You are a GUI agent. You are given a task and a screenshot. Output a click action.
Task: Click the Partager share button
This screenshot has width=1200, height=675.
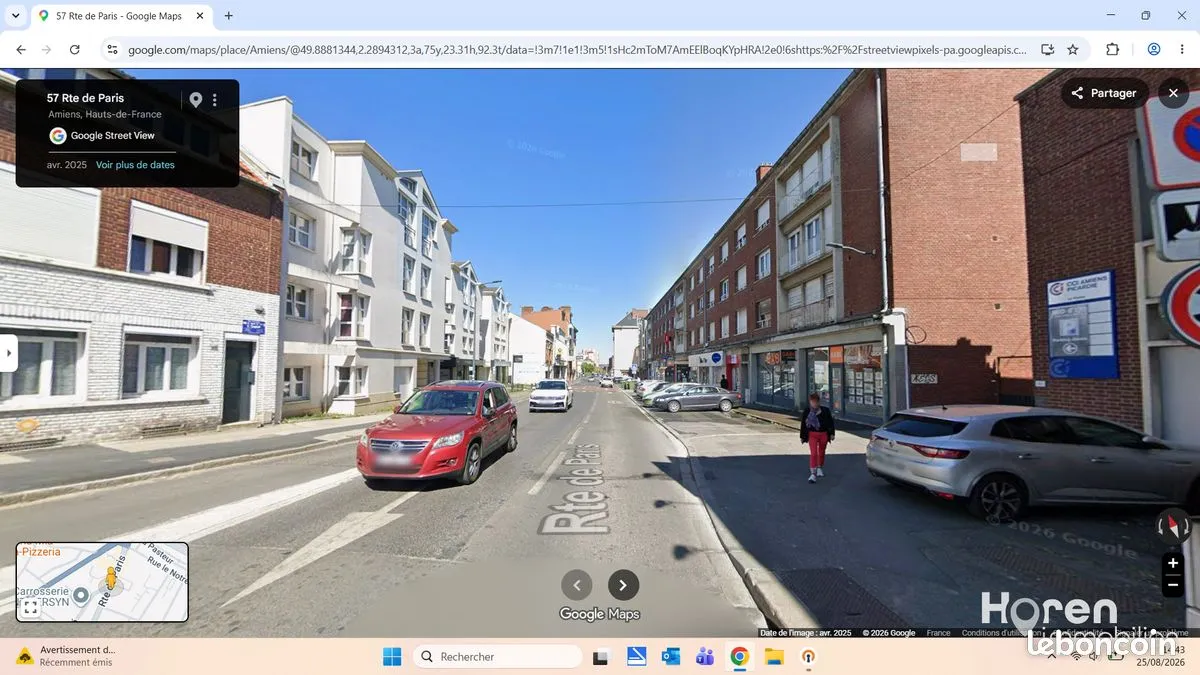[x=1104, y=93]
